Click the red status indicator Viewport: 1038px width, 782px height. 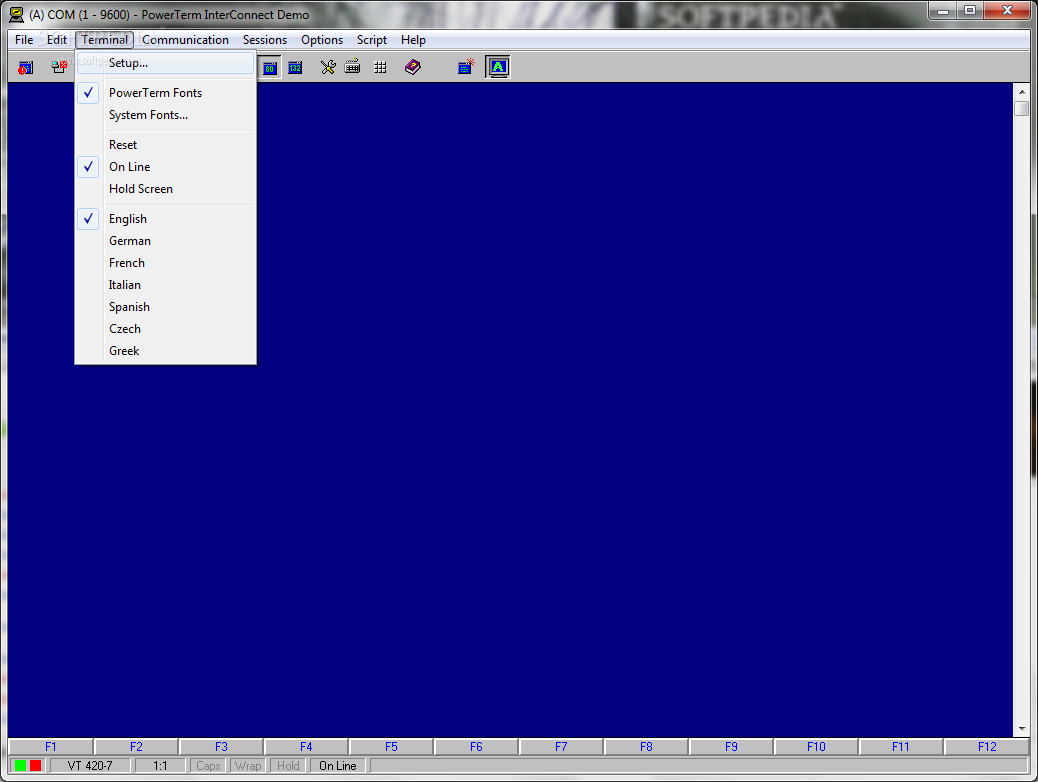coord(36,765)
